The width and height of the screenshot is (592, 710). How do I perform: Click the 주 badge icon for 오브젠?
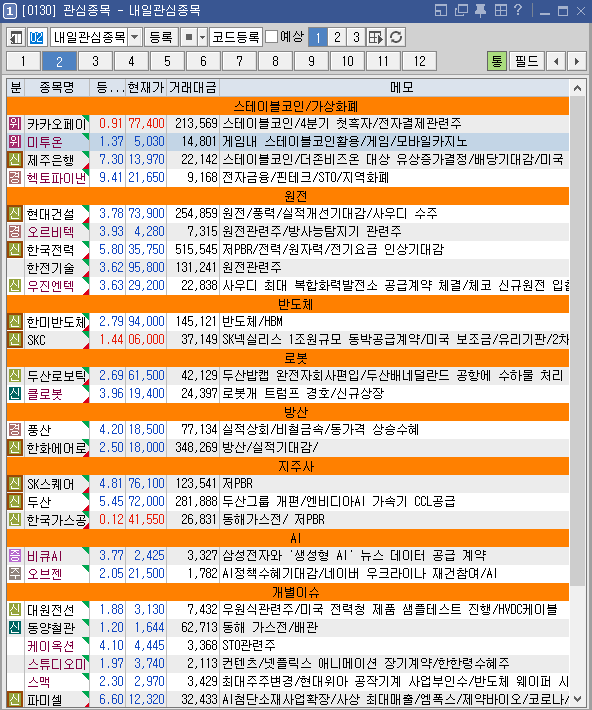tap(15, 574)
